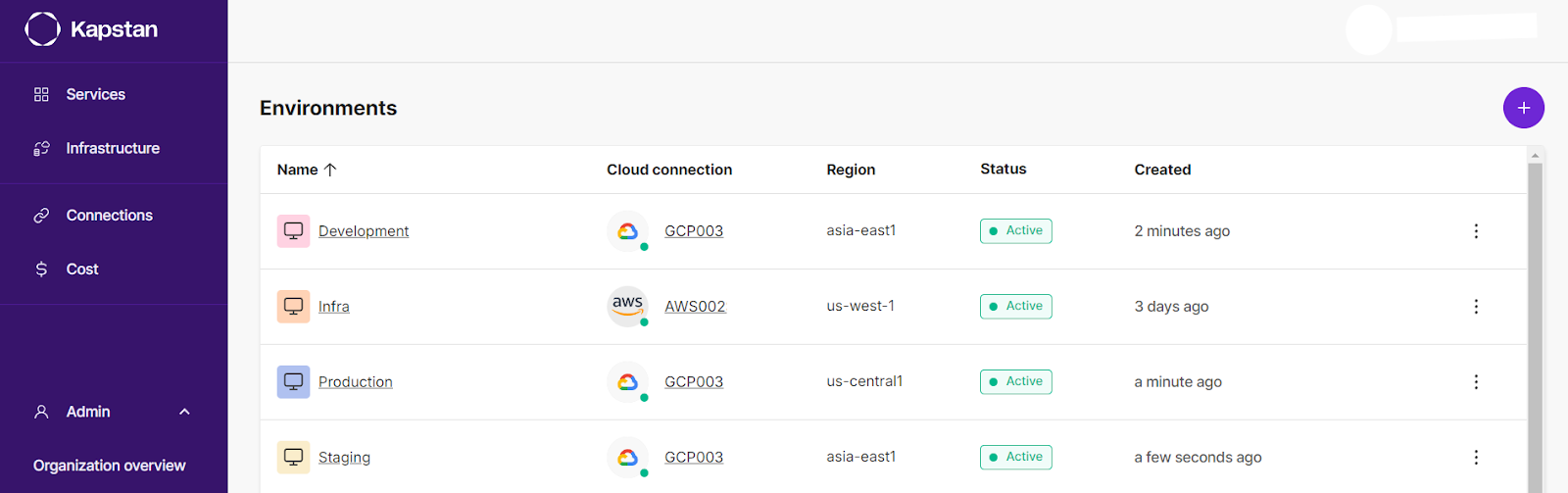Click the Production environment blue monitor icon
The width and height of the screenshot is (1568, 493).
pos(293,382)
